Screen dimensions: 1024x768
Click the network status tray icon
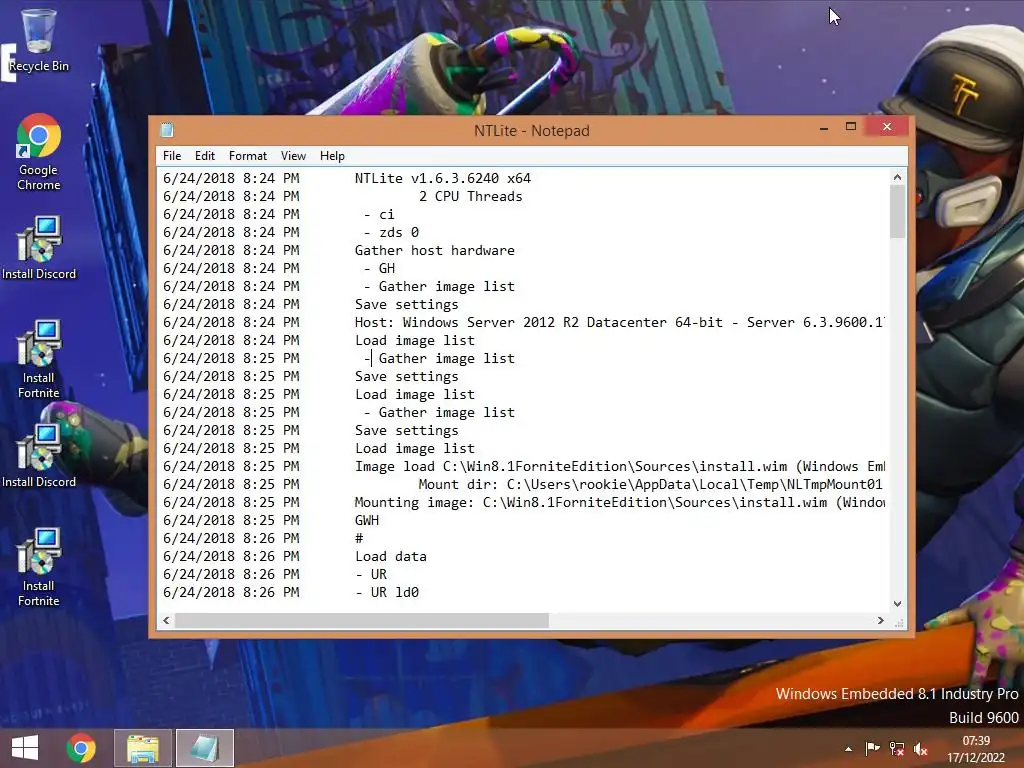tap(897, 749)
